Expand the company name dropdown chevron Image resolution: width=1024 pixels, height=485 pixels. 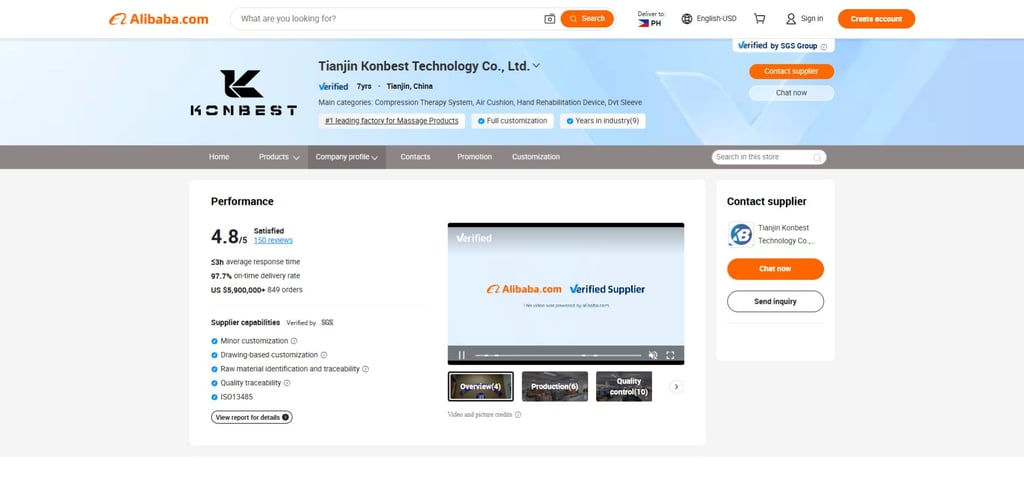point(536,66)
